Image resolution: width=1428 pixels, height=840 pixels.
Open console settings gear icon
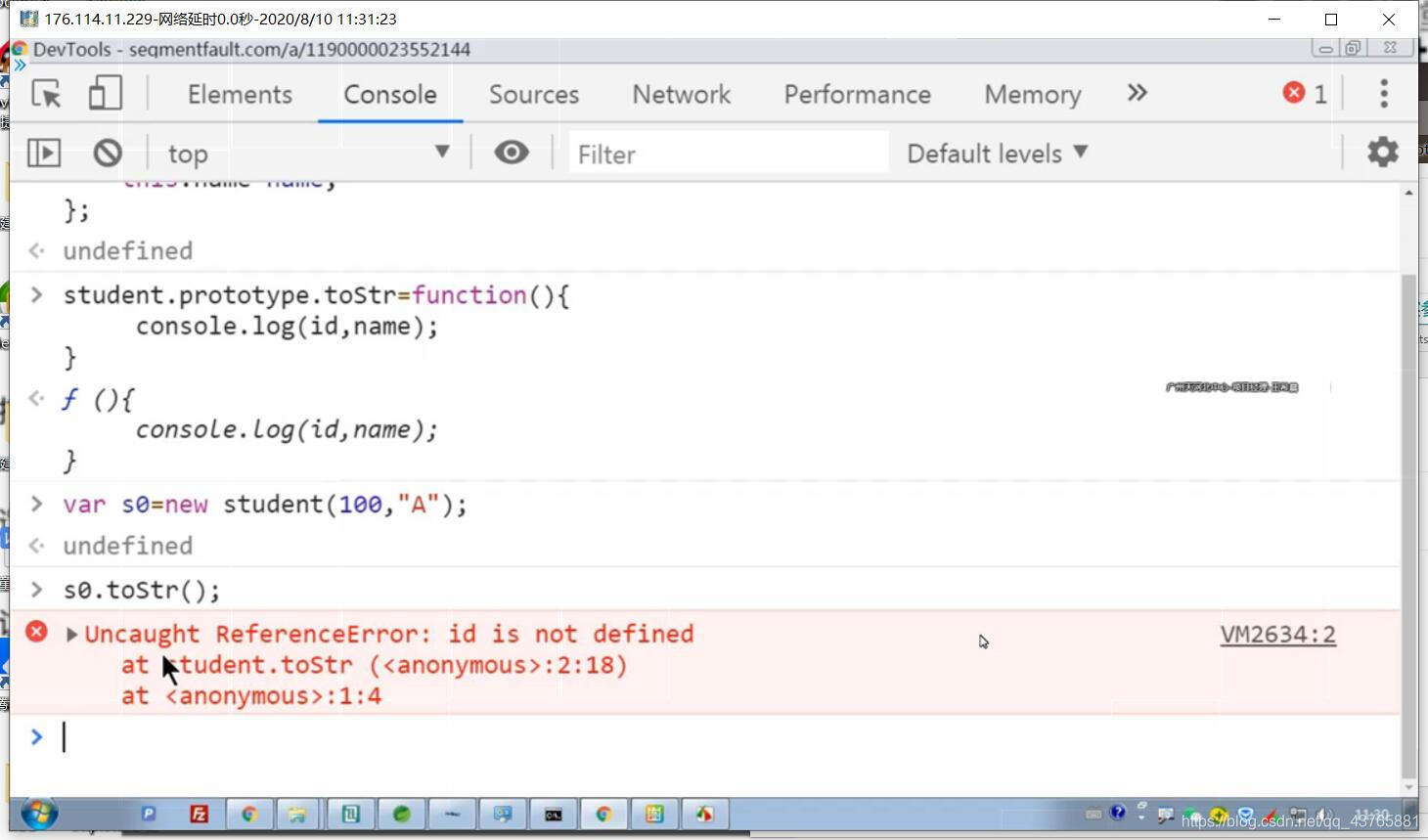1382,152
